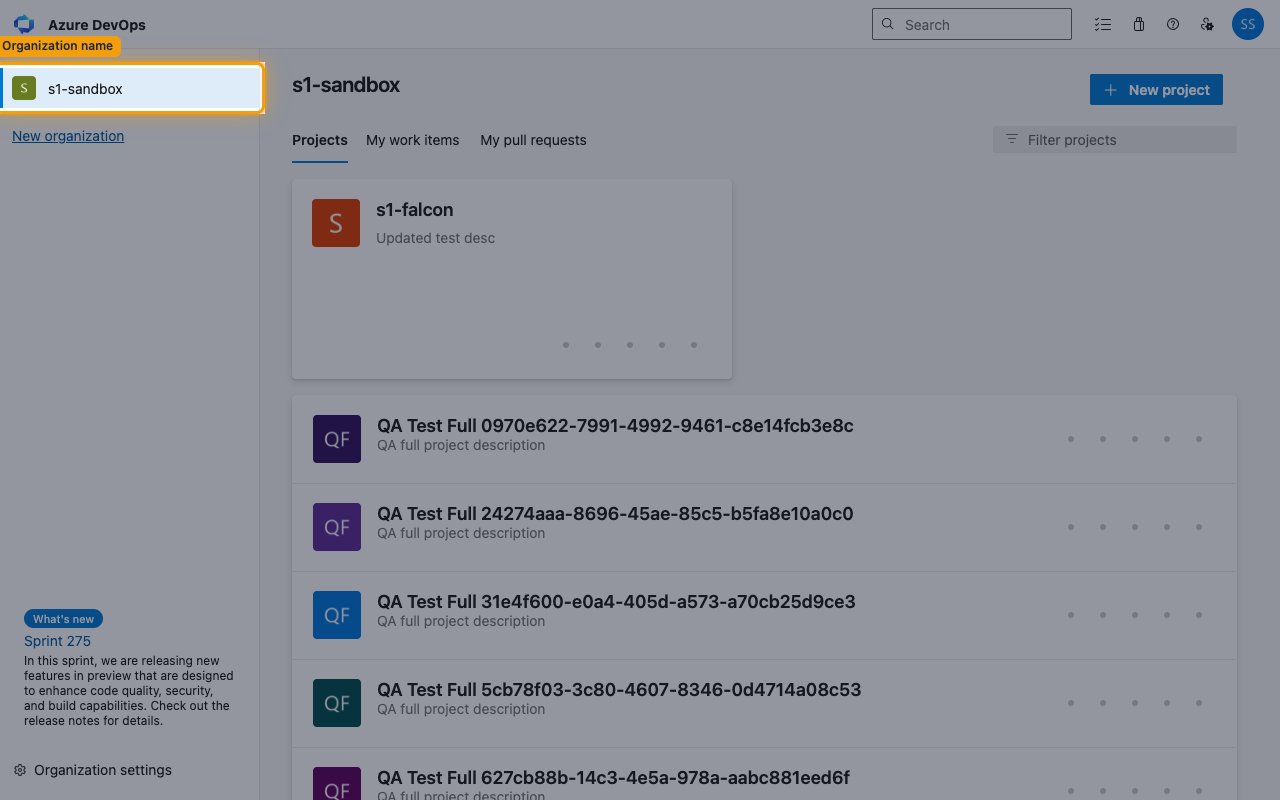The height and width of the screenshot is (800, 1280).
Task: Open the work items checklist icon in header
Action: point(1103,24)
